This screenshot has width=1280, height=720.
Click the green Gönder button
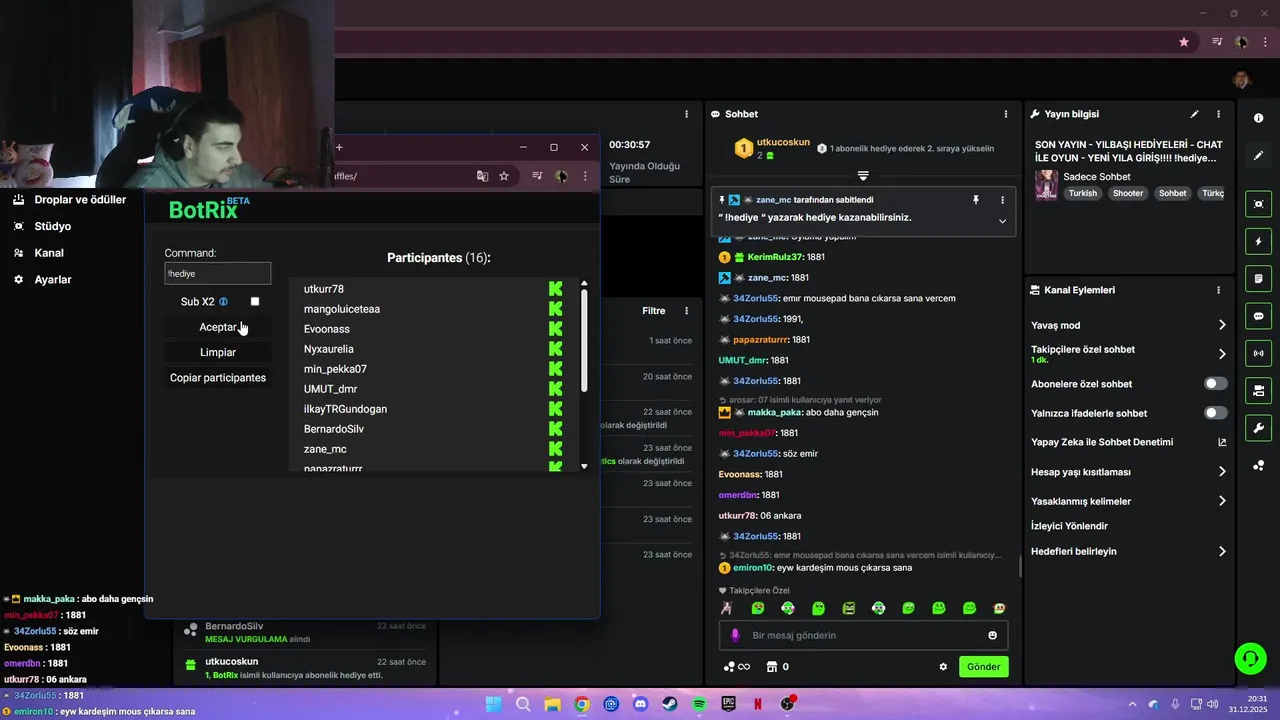coord(983,667)
